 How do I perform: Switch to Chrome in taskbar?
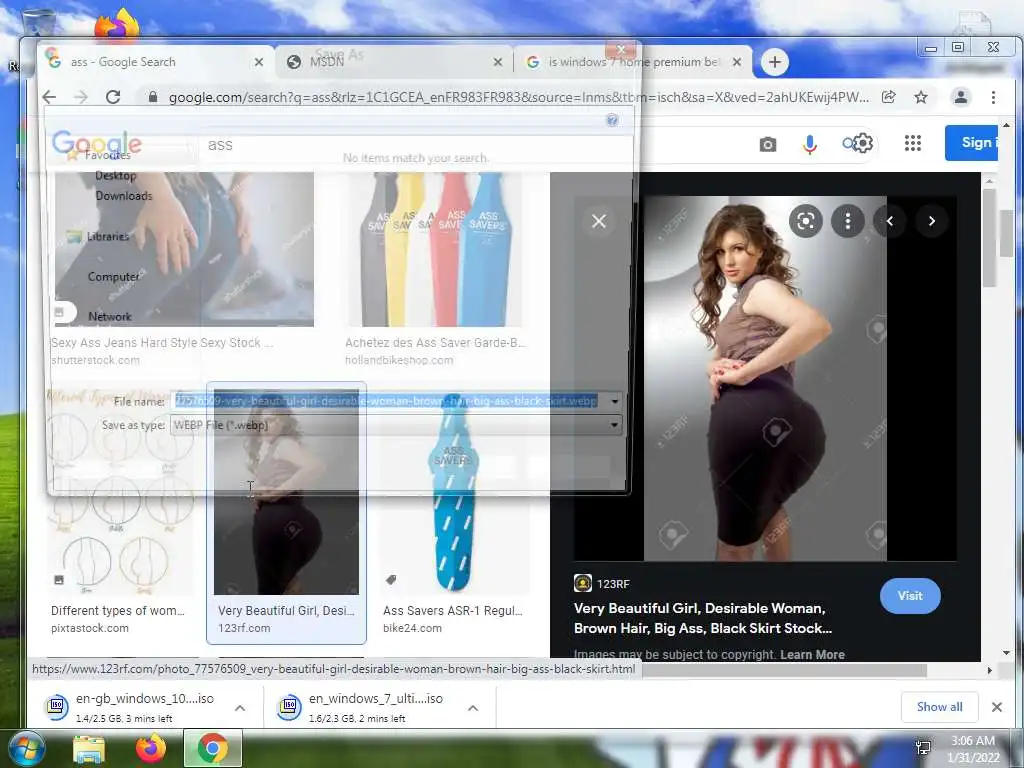[x=212, y=748]
